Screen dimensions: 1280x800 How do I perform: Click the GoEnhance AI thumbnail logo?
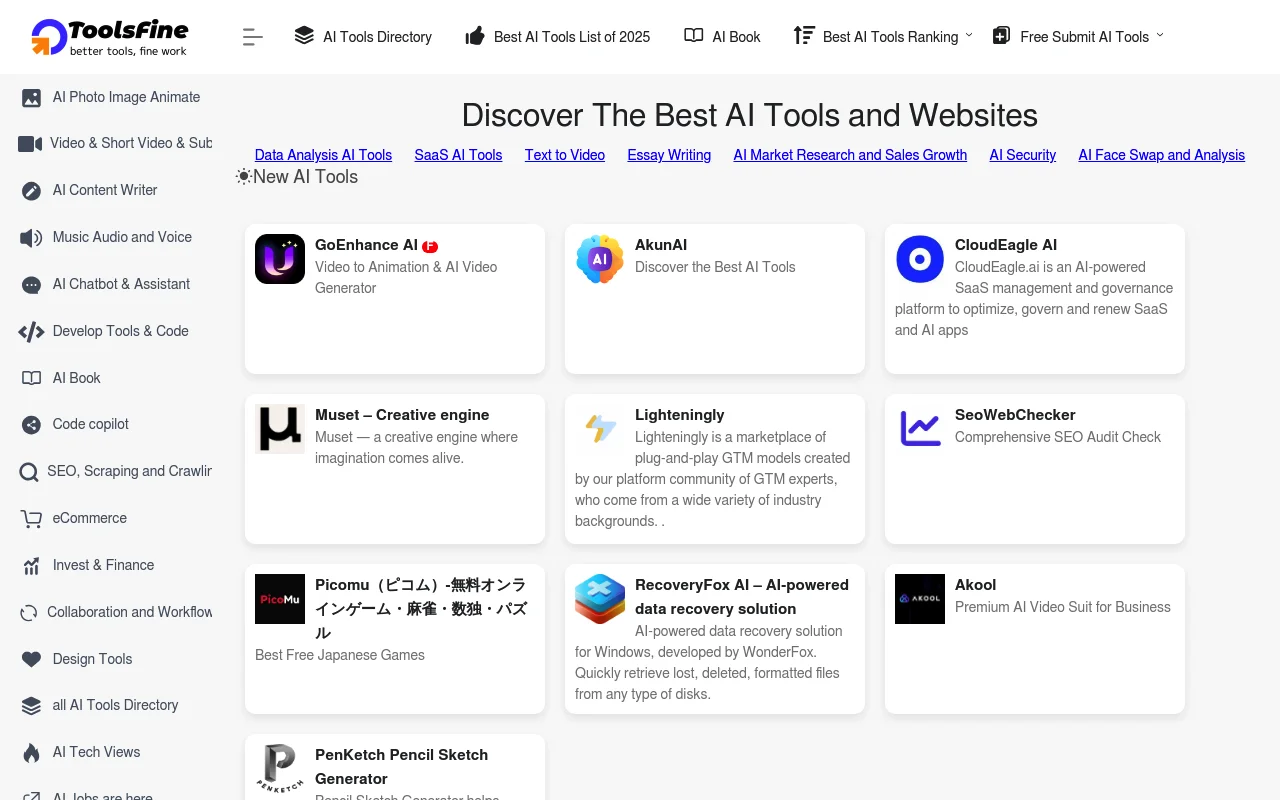pyautogui.click(x=279, y=259)
